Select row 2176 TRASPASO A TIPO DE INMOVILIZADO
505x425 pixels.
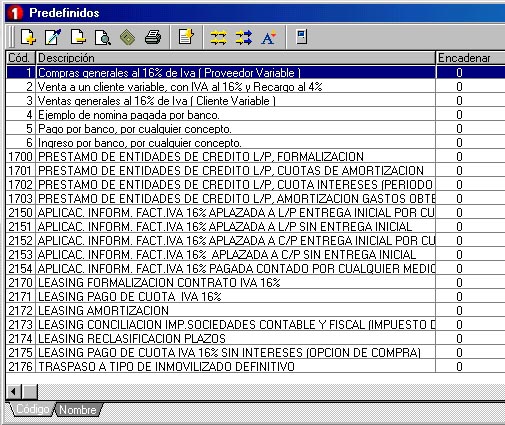255,367
